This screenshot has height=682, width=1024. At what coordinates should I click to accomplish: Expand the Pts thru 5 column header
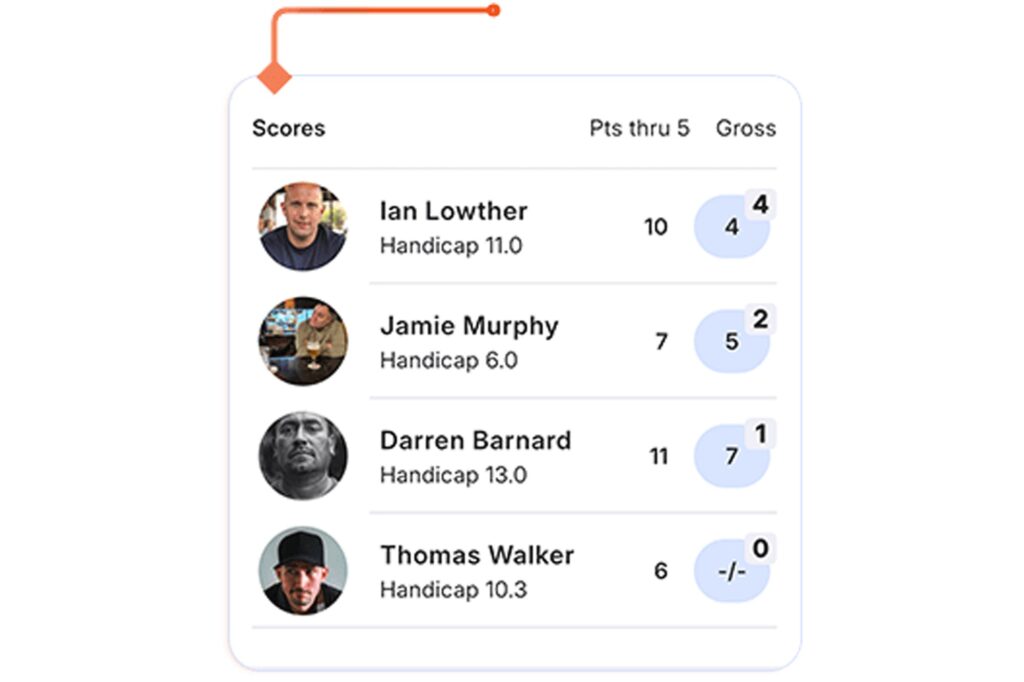click(639, 128)
